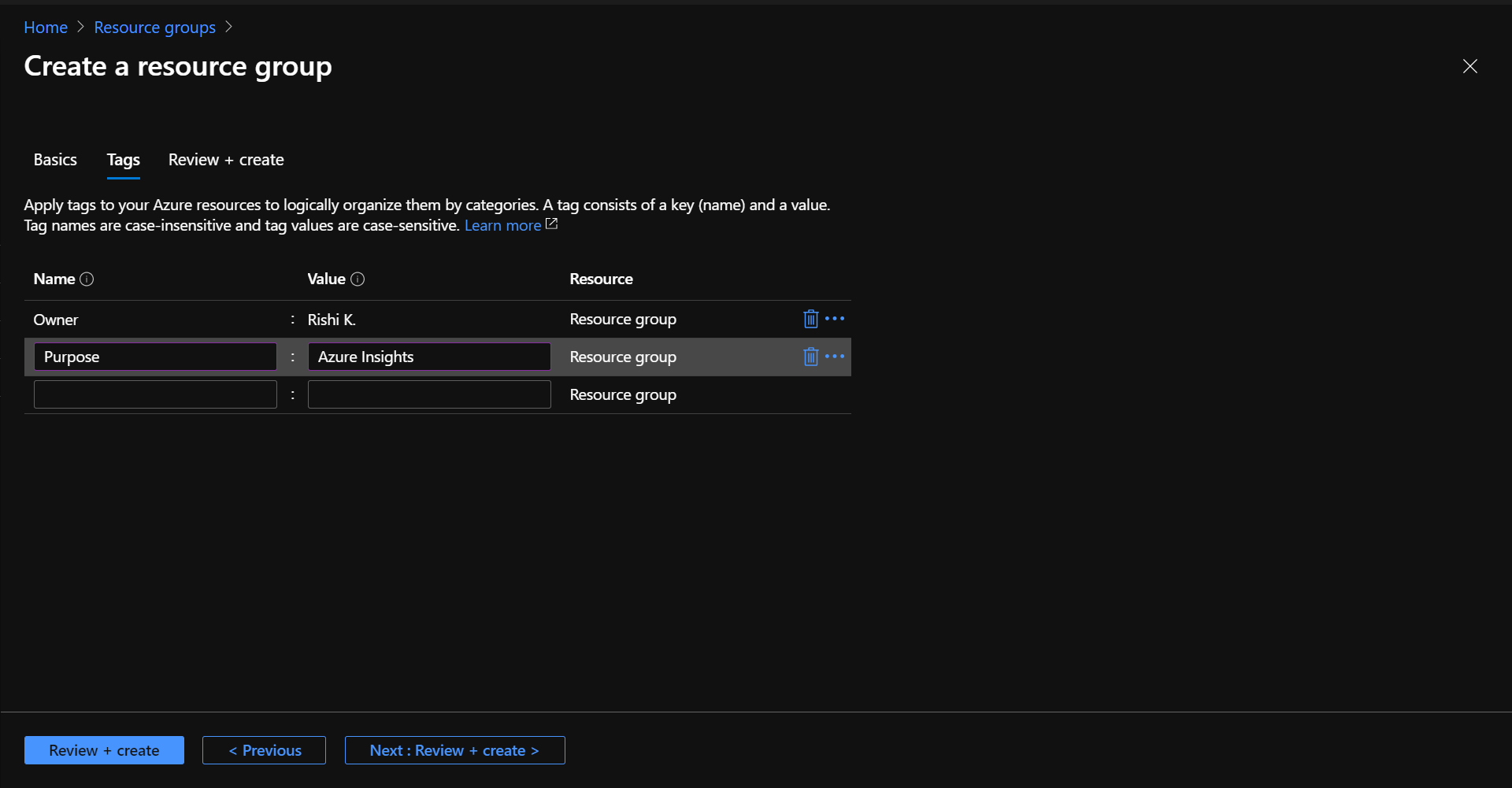Image resolution: width=1512 pixels, height=788 pixels.
Task: Click Next : Review + create button
Action: coord(454,750)
